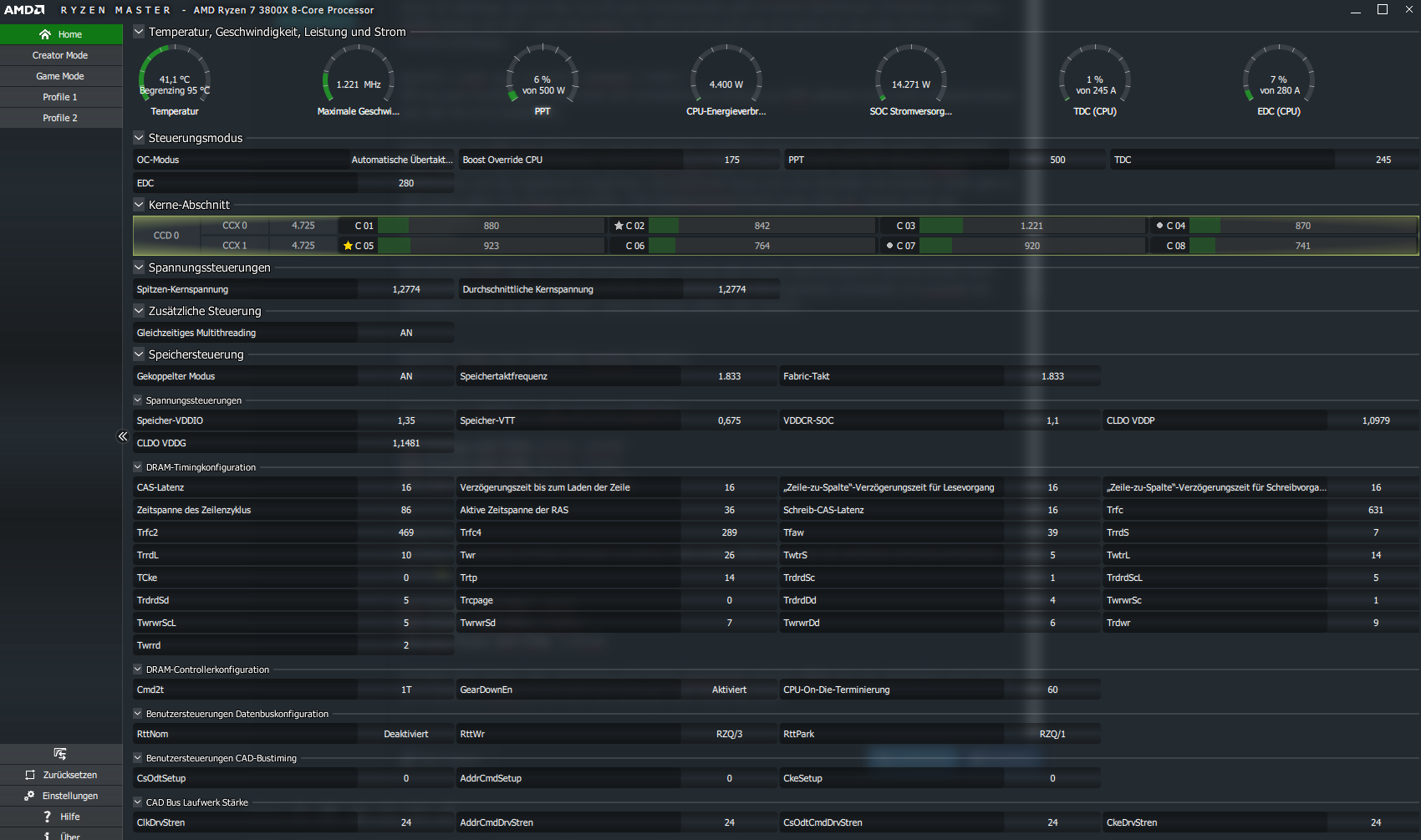Select Profile 1
The height and width of the screenshot is (840, 1421).
click(x=61, y=97)
